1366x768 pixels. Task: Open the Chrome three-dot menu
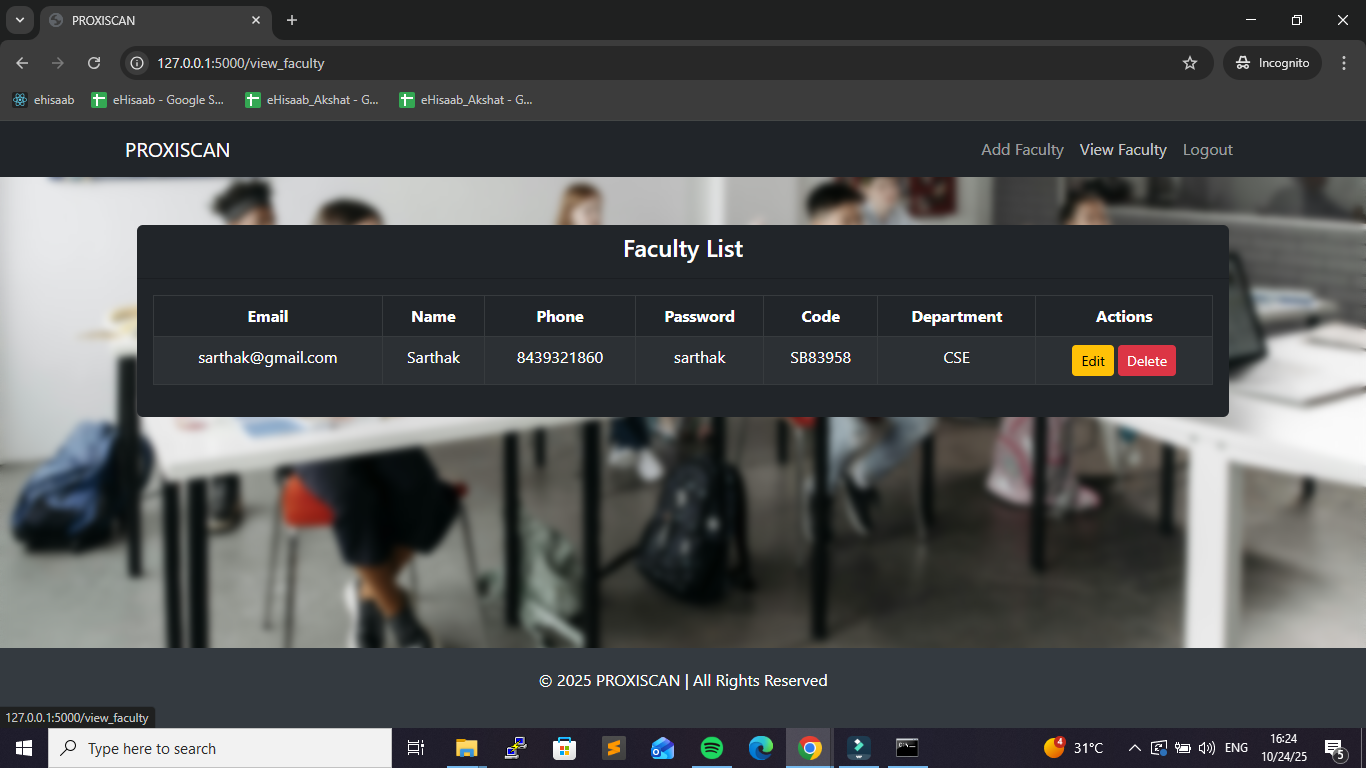point(1343,63)
